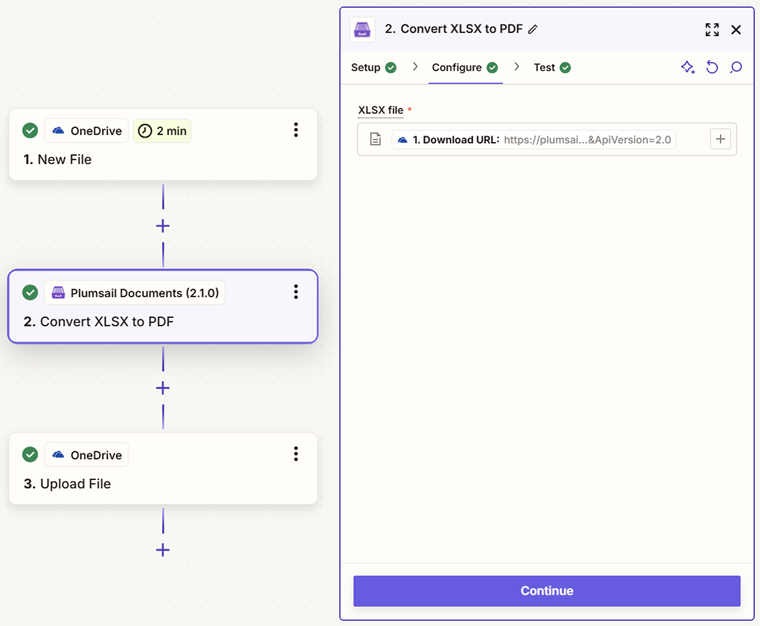Screen dimensions: 760x626
Task: Add a step after Upload File
Action: (163, 550)
